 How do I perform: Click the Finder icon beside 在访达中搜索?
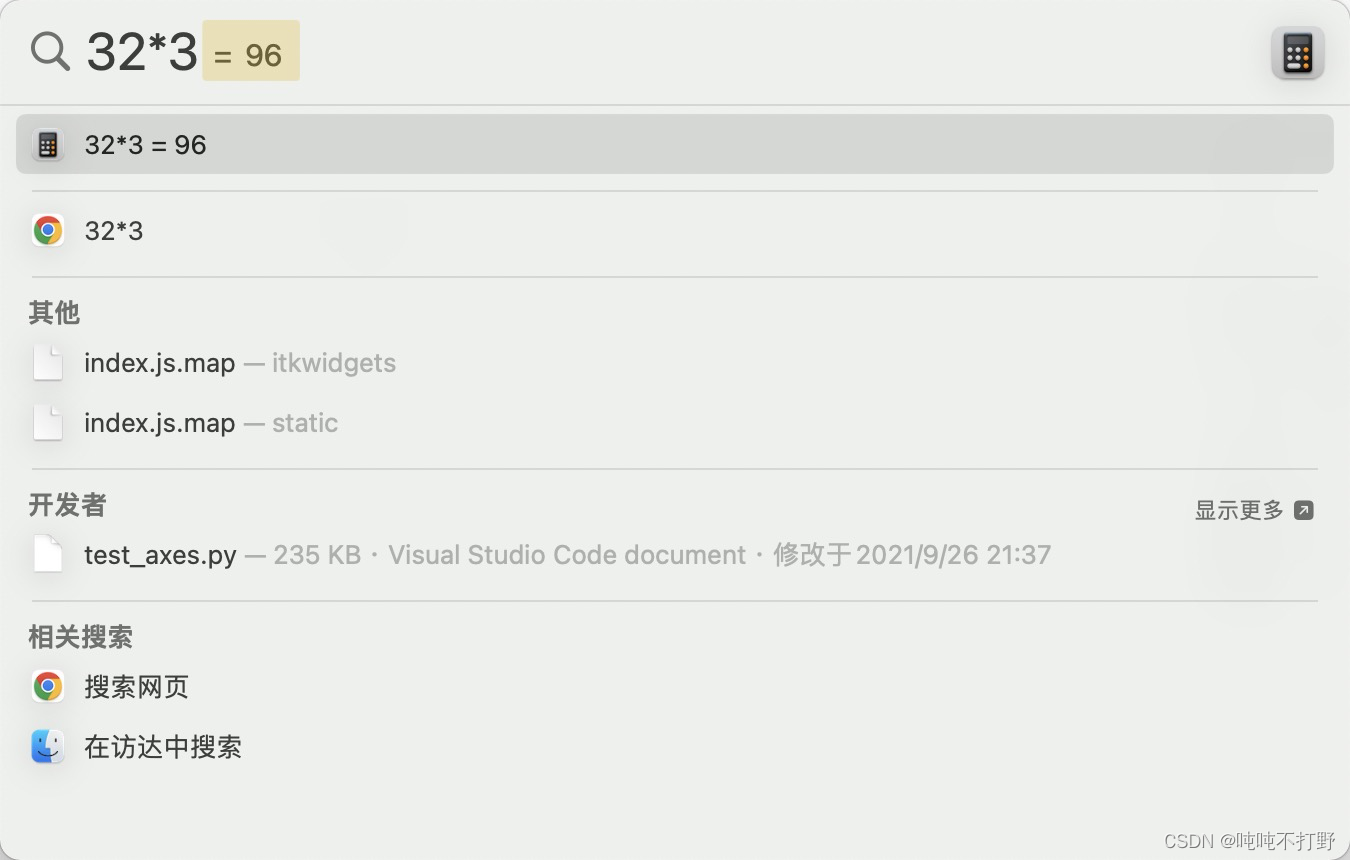click(x=48, y=747)
